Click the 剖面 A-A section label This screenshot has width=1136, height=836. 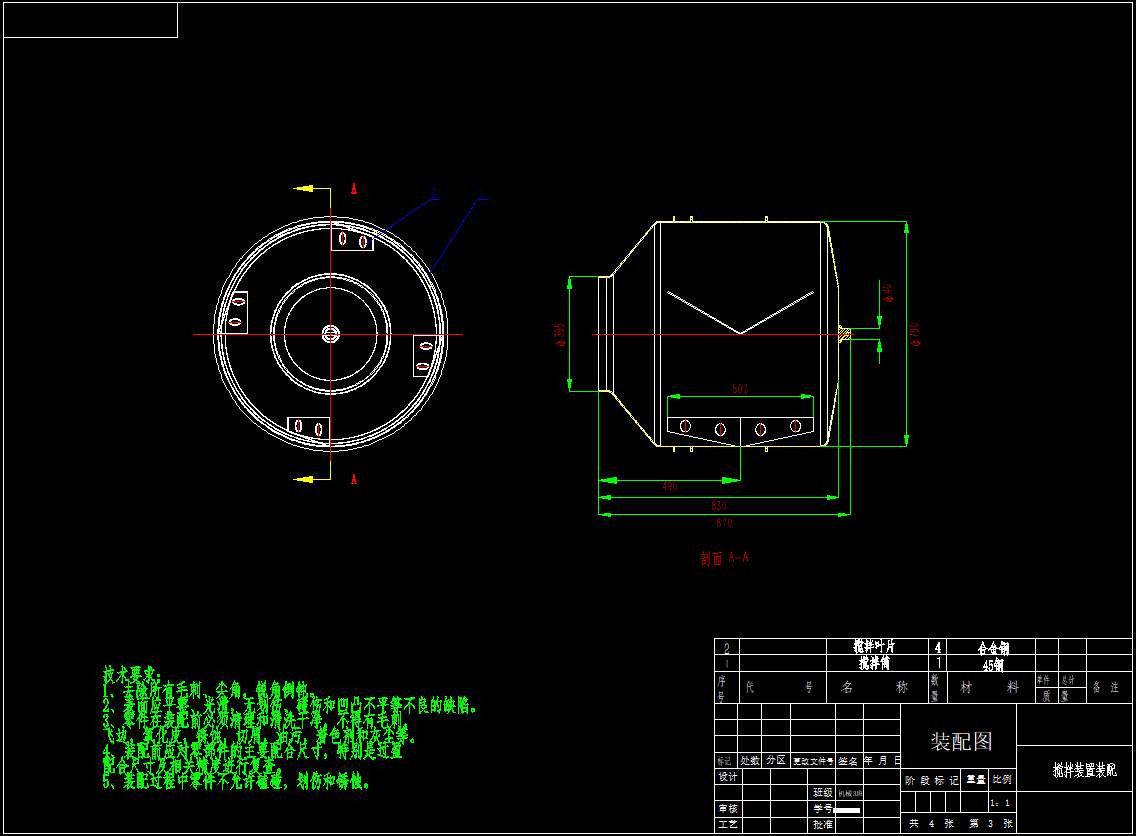(724, 558)
